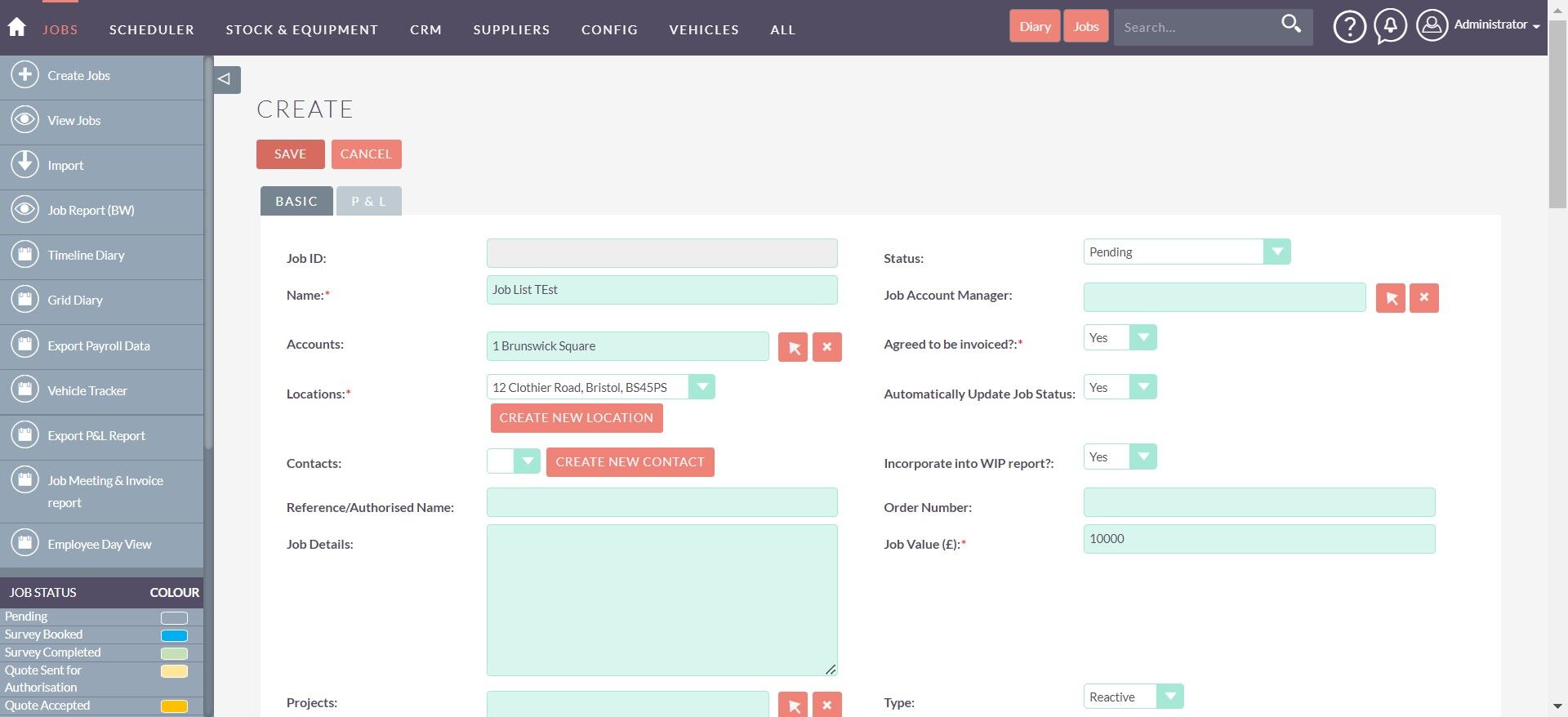The image size is (1568, 717).
Task: Clear the Projects field with the X button
Action: tap(826, 704)
